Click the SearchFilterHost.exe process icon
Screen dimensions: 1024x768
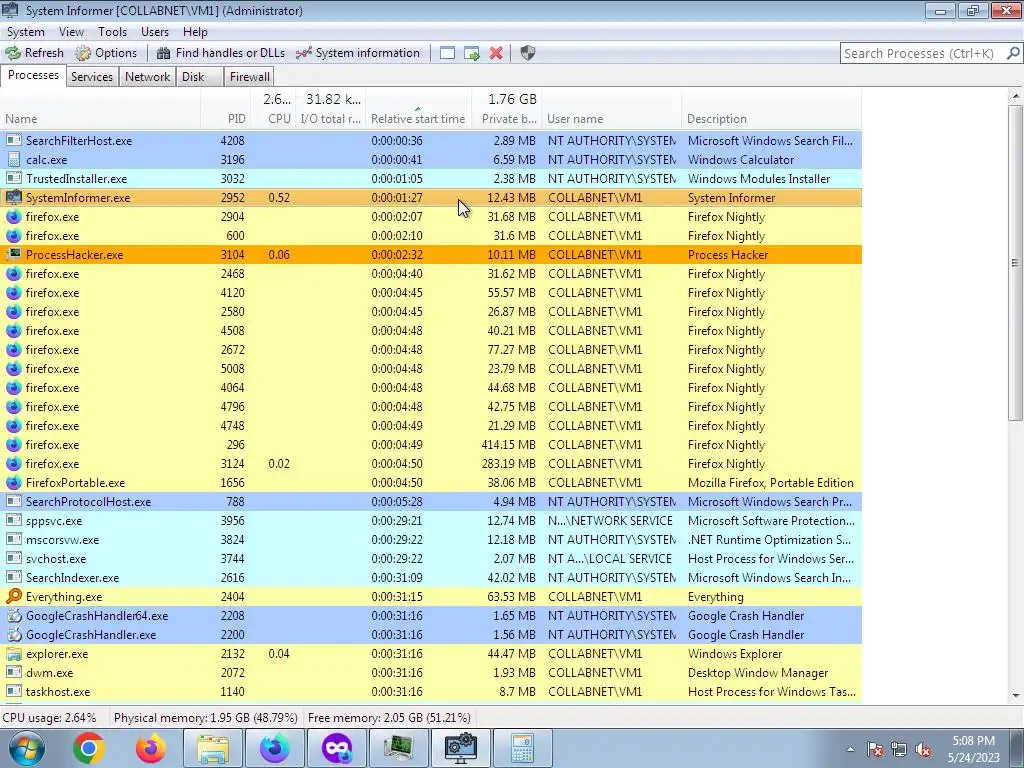point(13,140)
